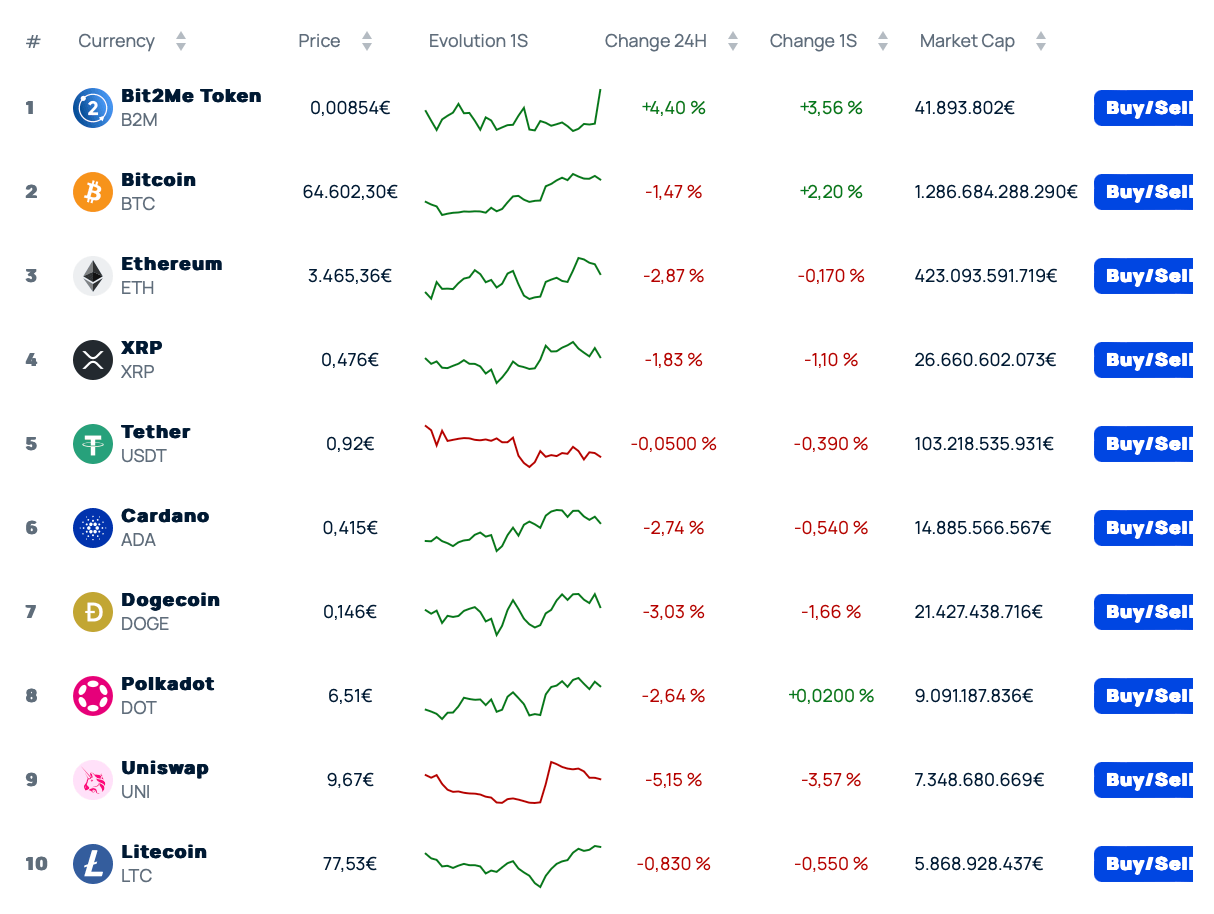Open the Price column sort control
The width and height of the screenshot is (1214, 914).
[x=366, y=41]
